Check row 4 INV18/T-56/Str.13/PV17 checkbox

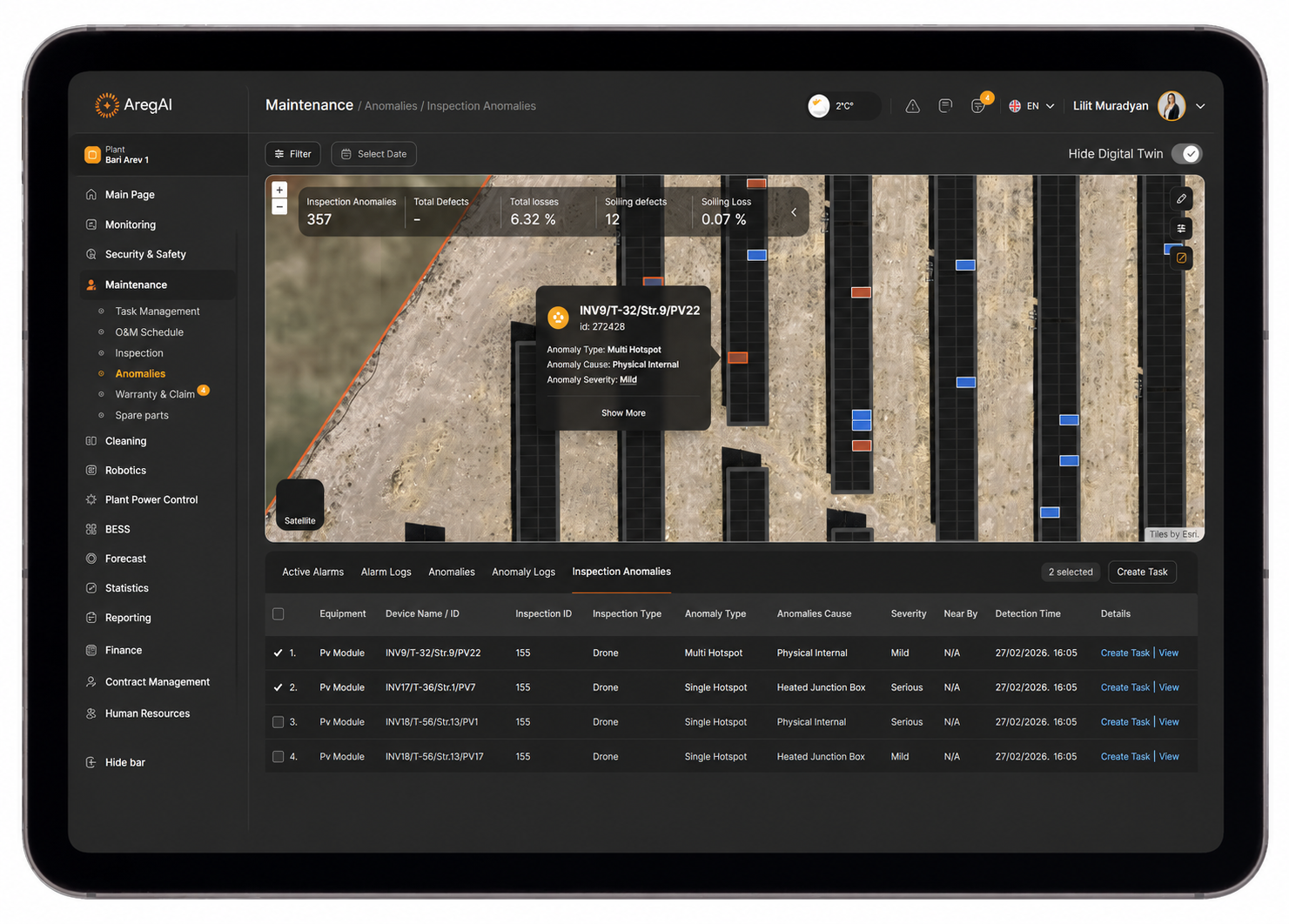pyautogui.click(x=279, y=757)
